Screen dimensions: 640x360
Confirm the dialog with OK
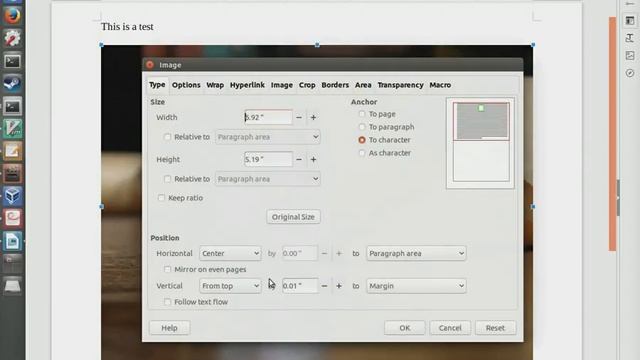tap(404, 328)
